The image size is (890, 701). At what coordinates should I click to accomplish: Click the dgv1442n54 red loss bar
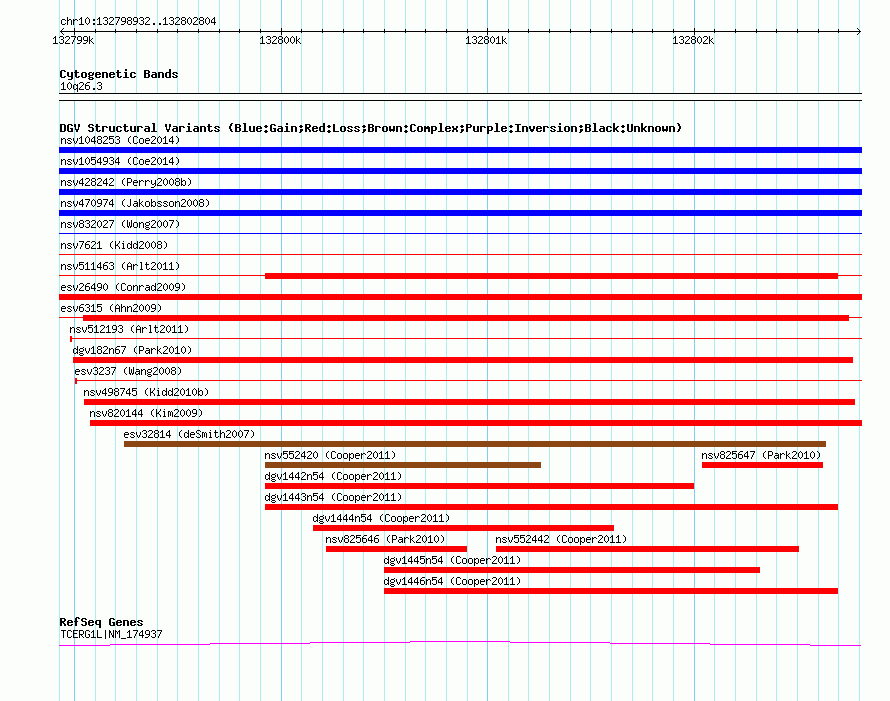tap(480, 486)
